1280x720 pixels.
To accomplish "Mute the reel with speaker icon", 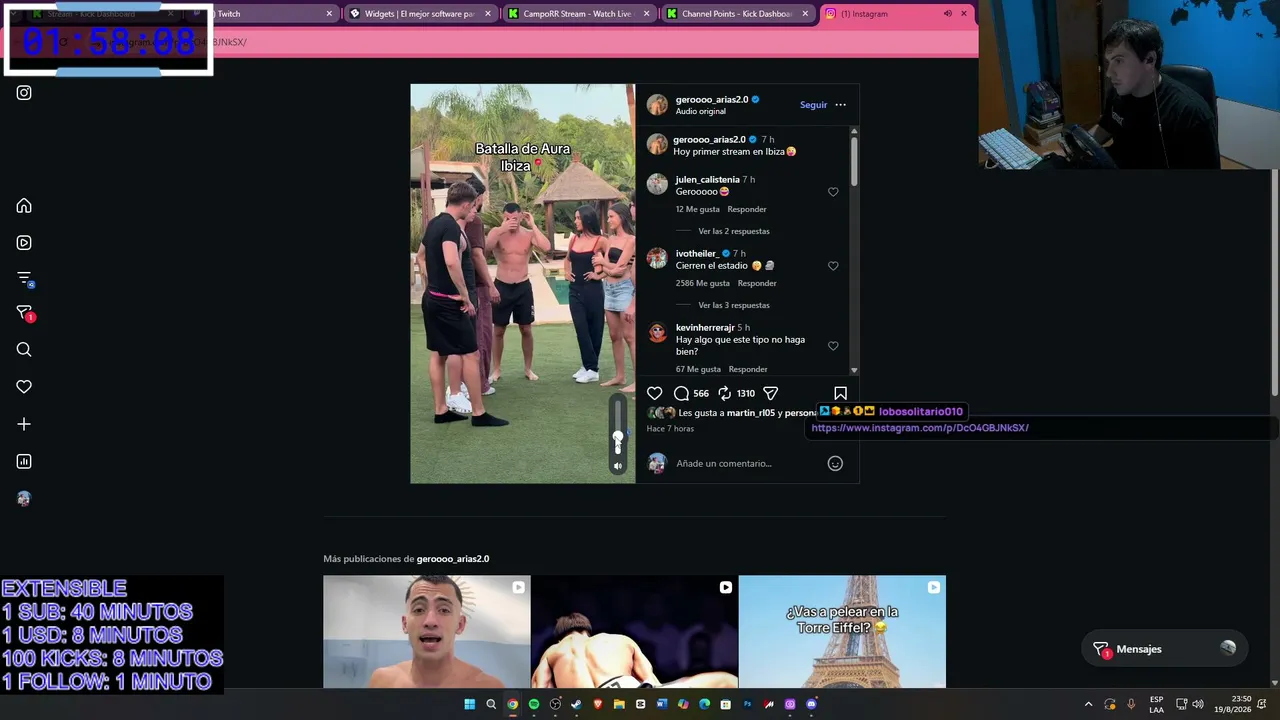I will point(618,466).
